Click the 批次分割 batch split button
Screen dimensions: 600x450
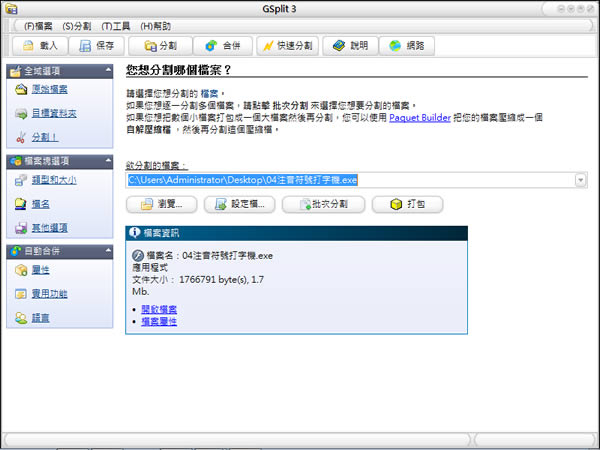click(x=323, y=204)
